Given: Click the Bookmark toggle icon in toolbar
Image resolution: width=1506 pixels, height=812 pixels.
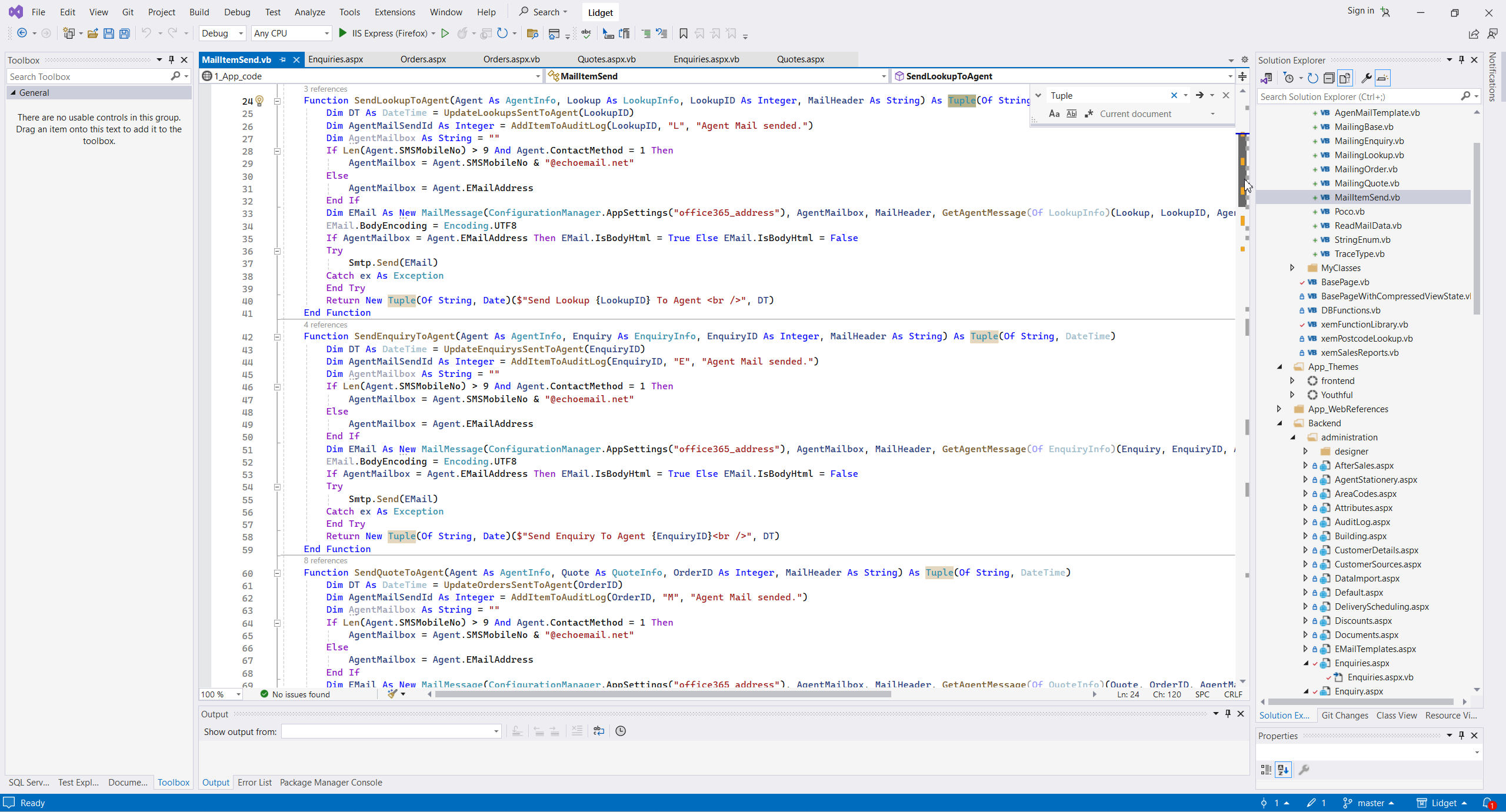Looking at the screenshot, I should 683,34.
